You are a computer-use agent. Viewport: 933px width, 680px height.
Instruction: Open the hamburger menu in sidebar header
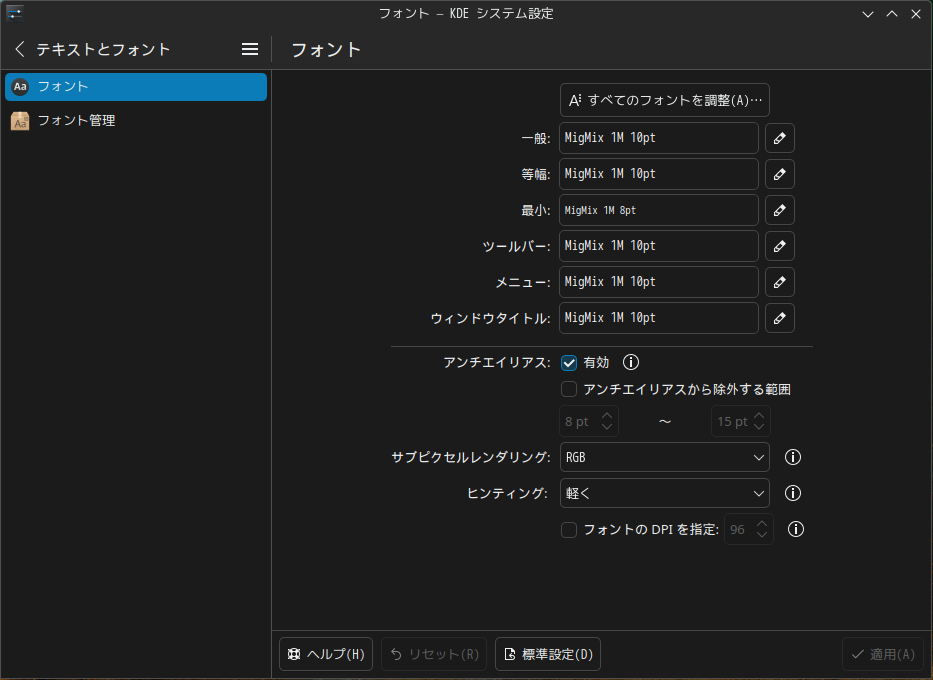(250, 49)
